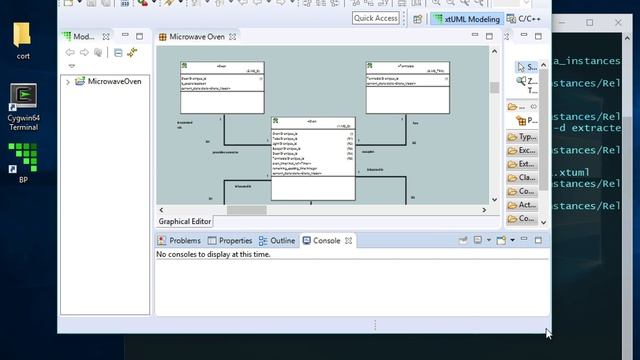Viewport: 640px width, 360px height.
Task: Open the Display Selected Console dropdown arrow
Action: point(489,240)
